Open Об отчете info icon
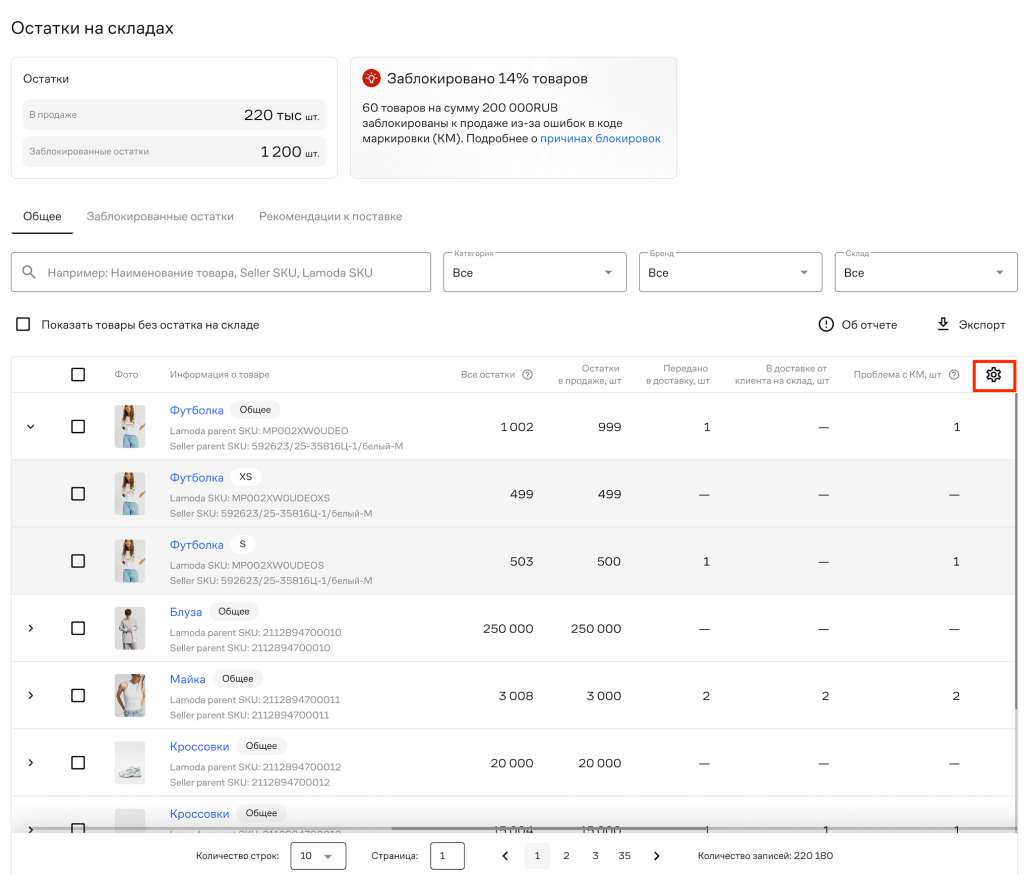Viewport: 1024px width, 875px height. (826, 325)
